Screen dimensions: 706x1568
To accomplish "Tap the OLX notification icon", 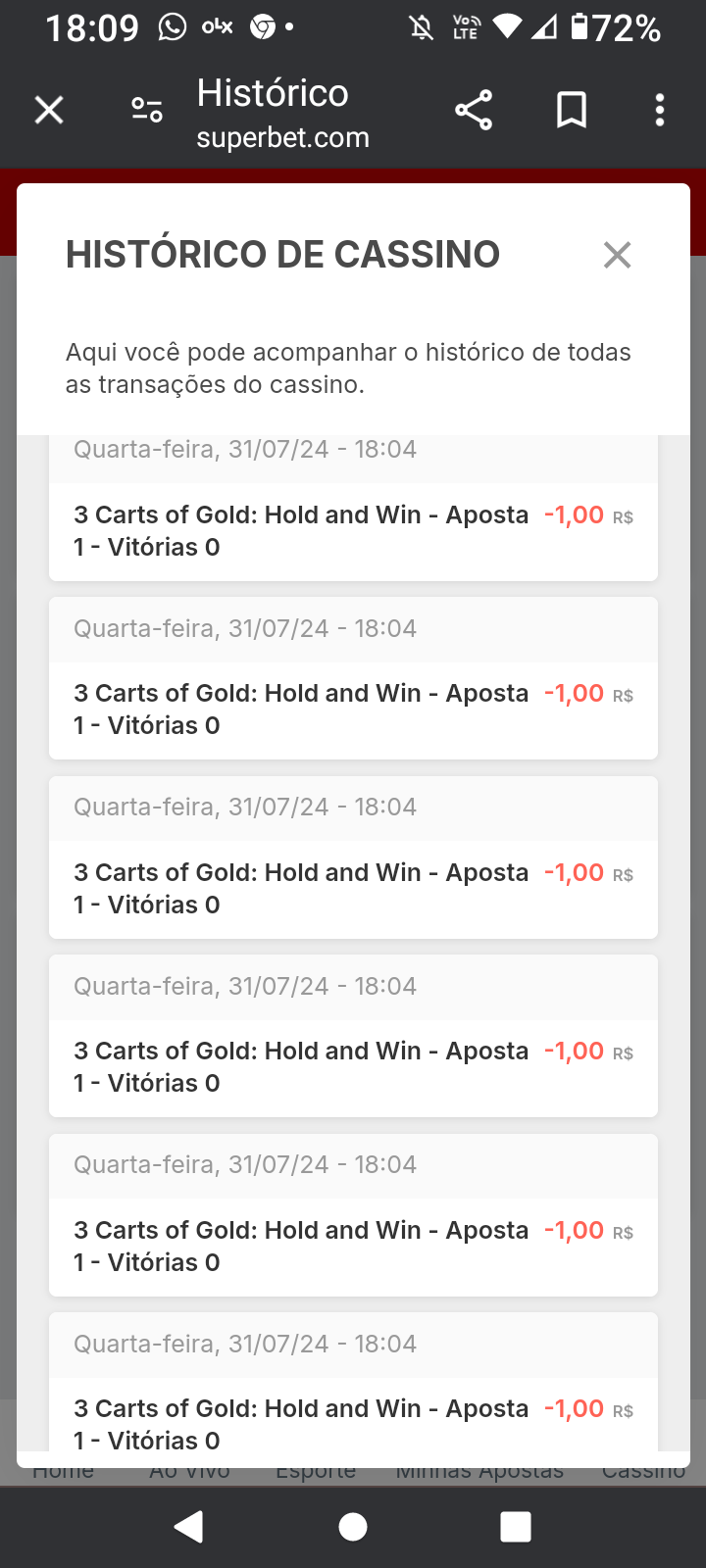I will coord(217,26).
